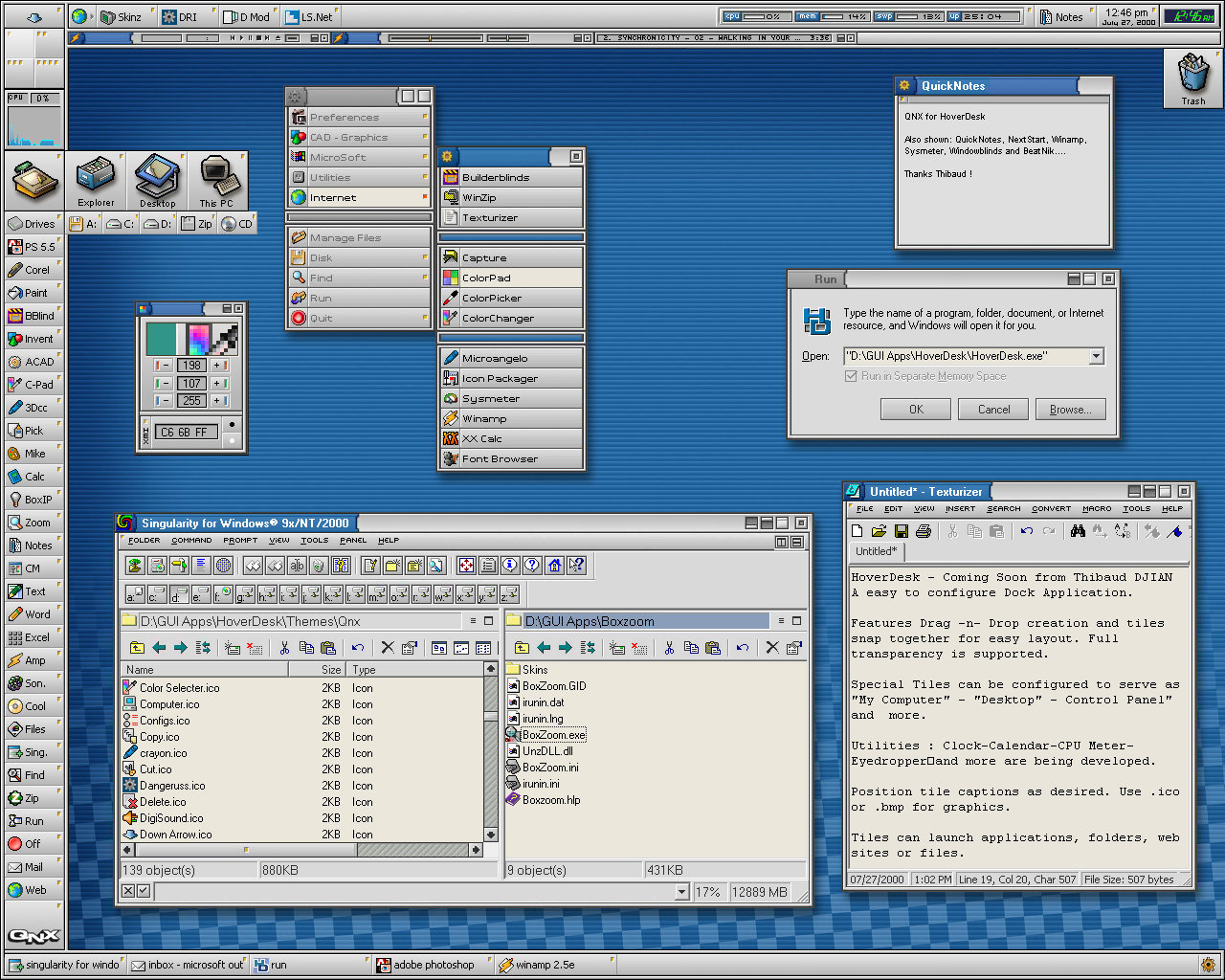Click OK in the Run dialog

point(916,410)
